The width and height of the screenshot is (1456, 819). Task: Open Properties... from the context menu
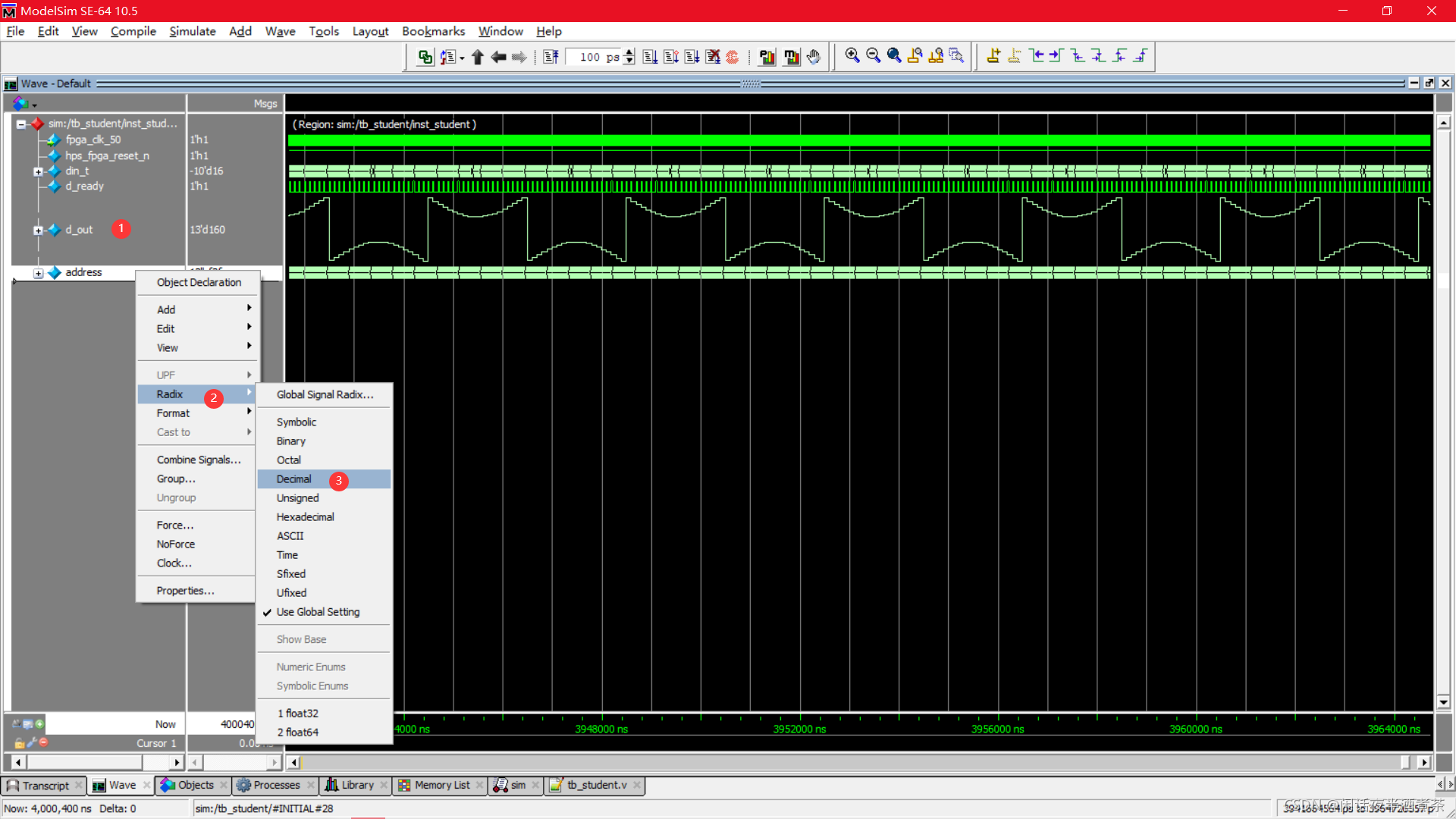coord(185,591)
